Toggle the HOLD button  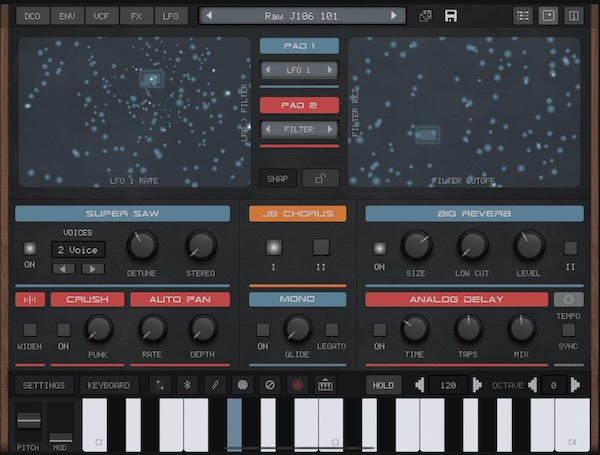383,385
